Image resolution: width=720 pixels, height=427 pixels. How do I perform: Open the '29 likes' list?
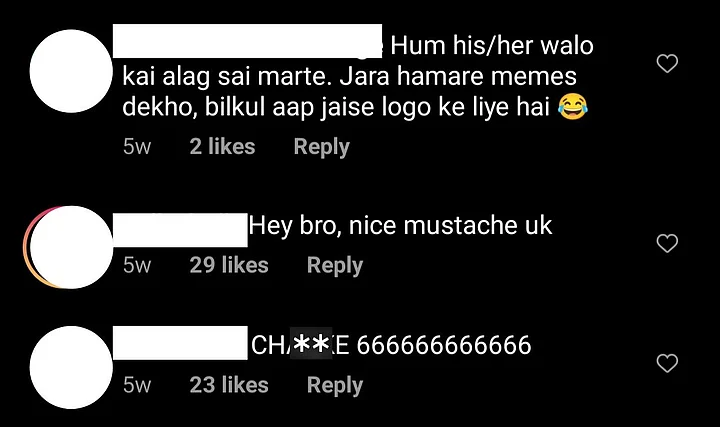point(229,265)
